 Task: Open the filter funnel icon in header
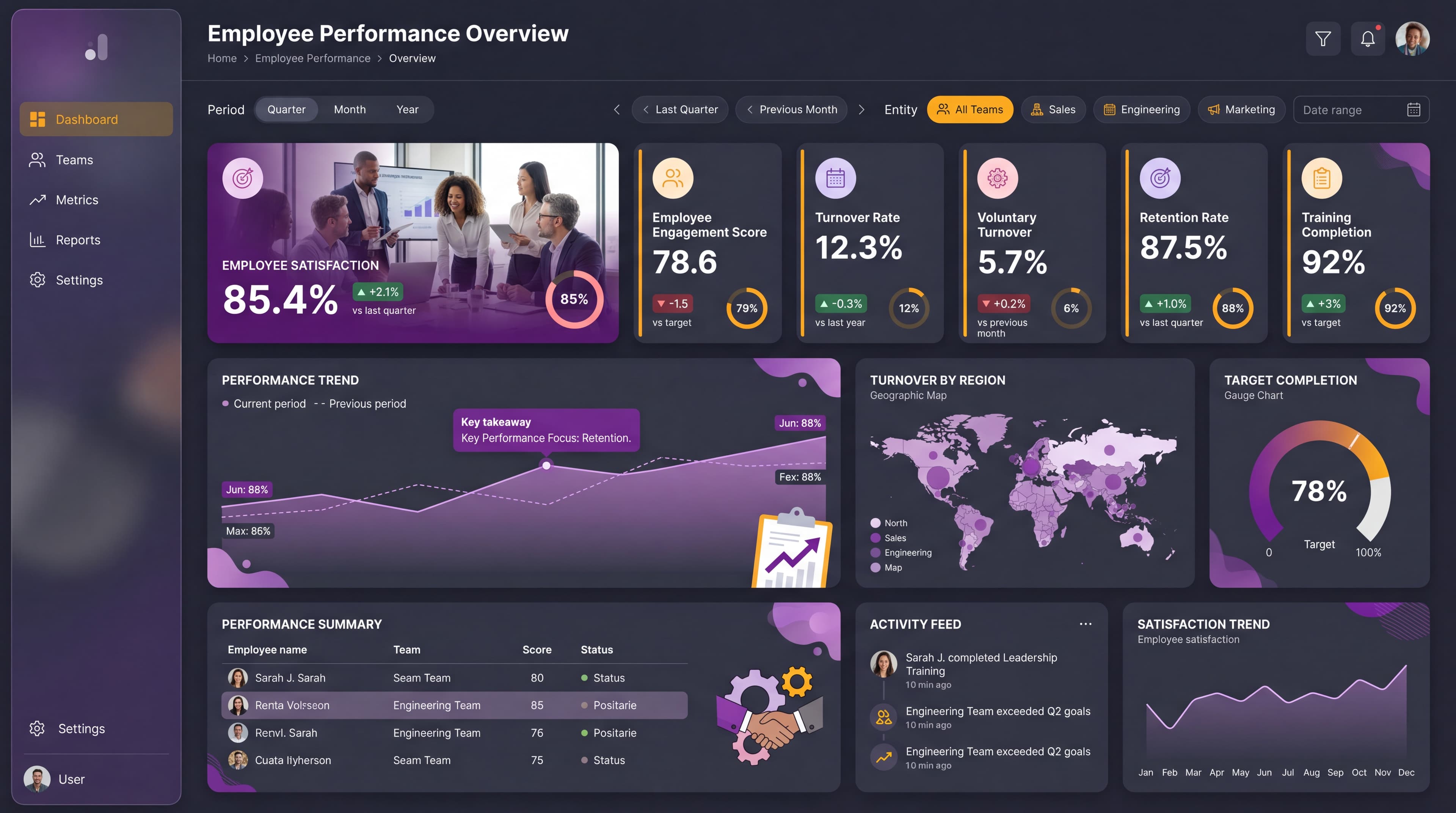point(1323,38)
